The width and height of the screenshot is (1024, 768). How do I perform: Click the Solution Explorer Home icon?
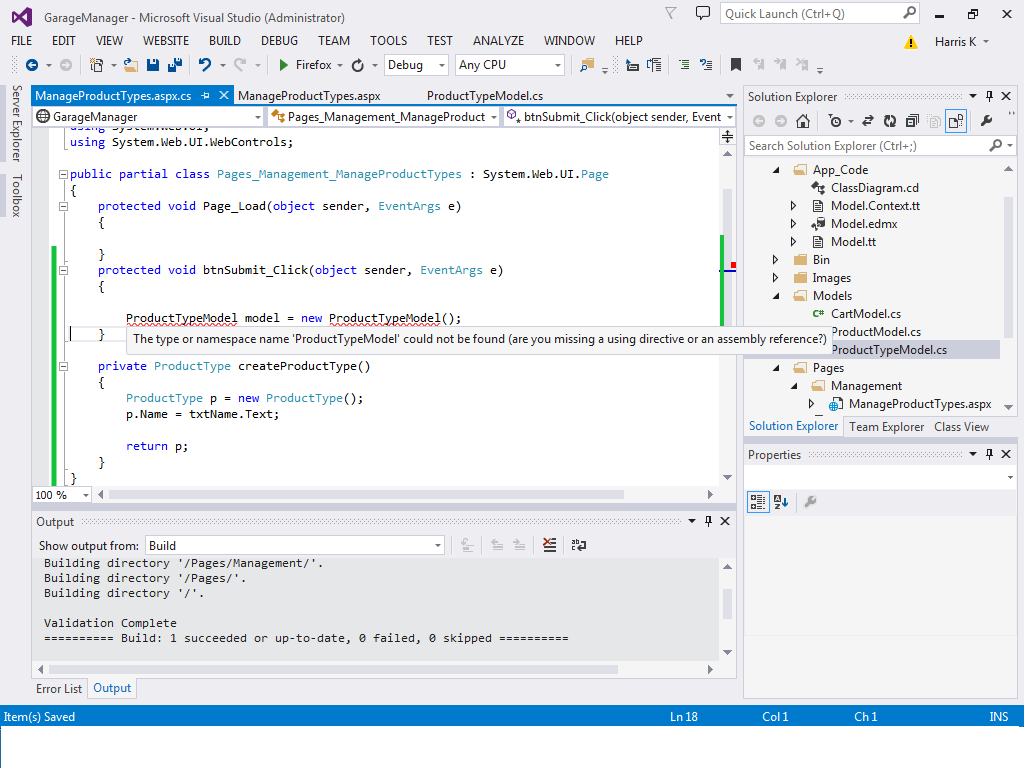coord(803,121)
